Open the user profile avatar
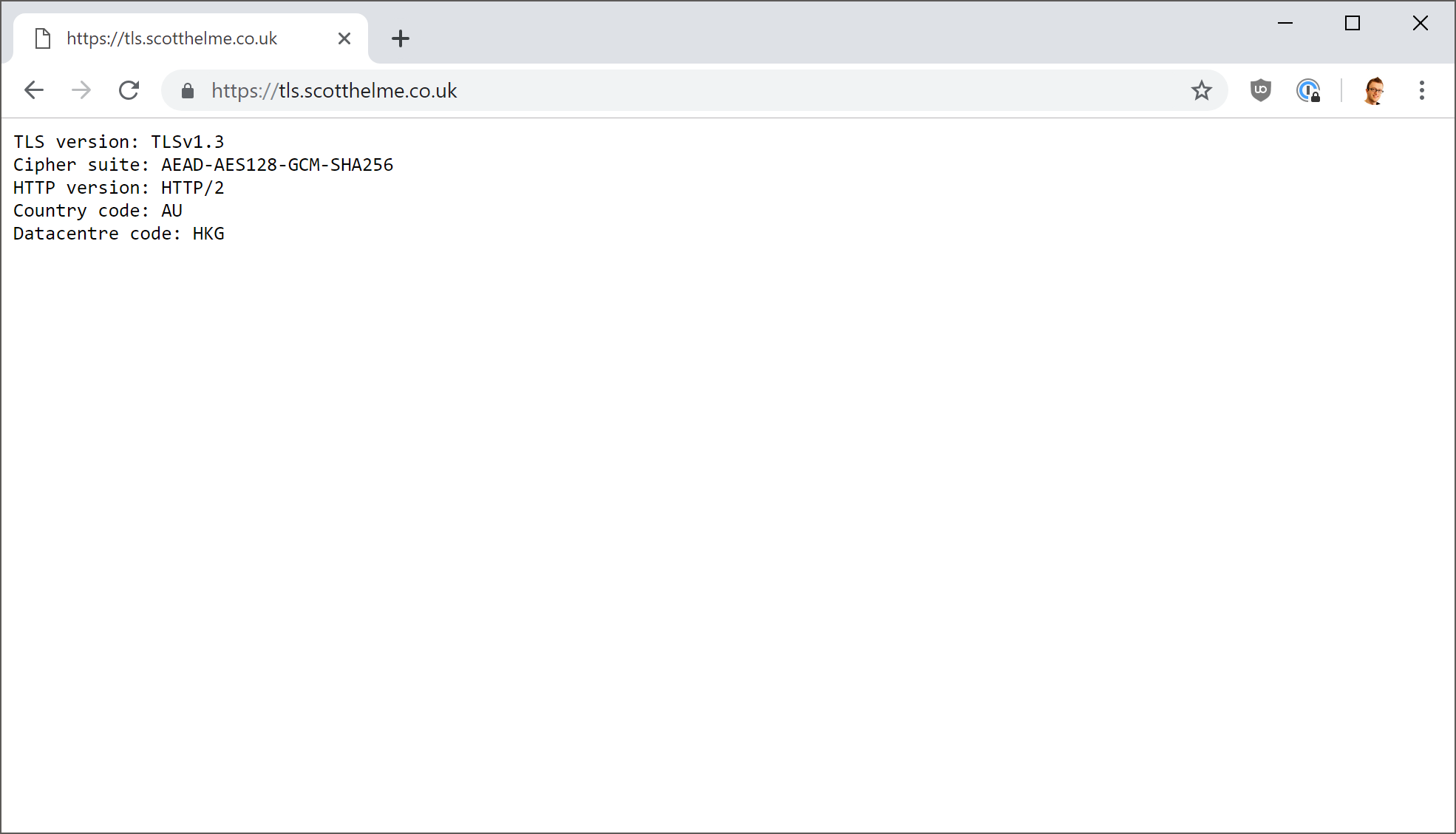 point(1373,91)
